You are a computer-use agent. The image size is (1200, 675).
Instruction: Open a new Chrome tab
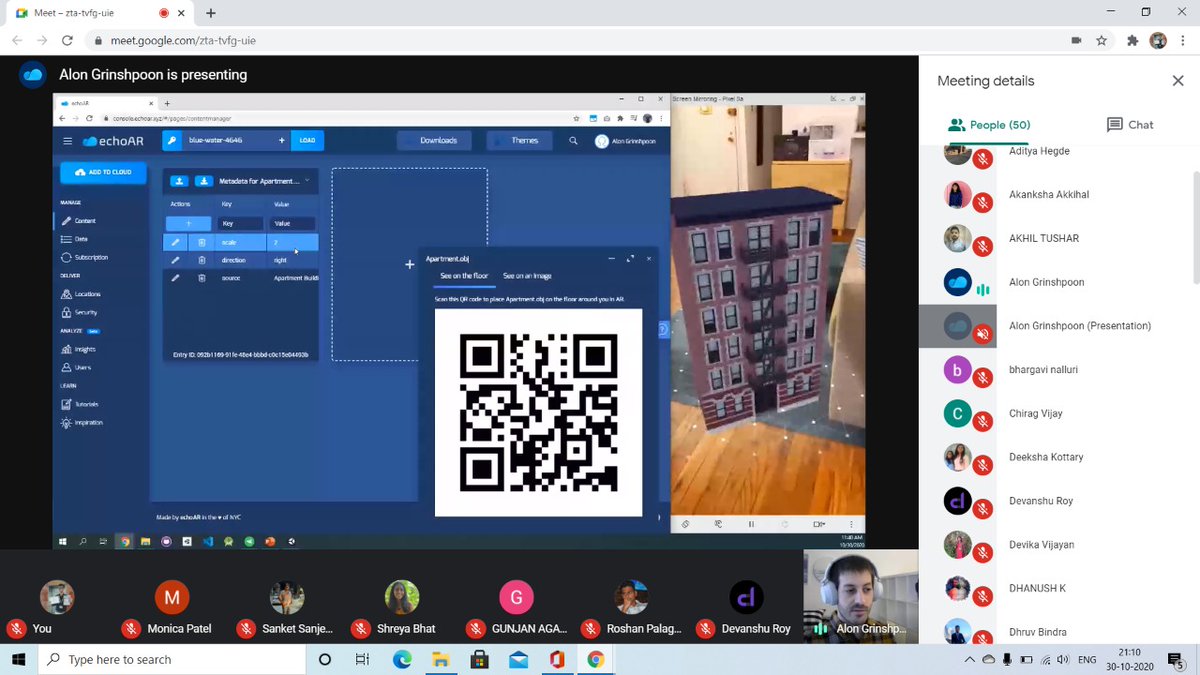coord(211,13)
